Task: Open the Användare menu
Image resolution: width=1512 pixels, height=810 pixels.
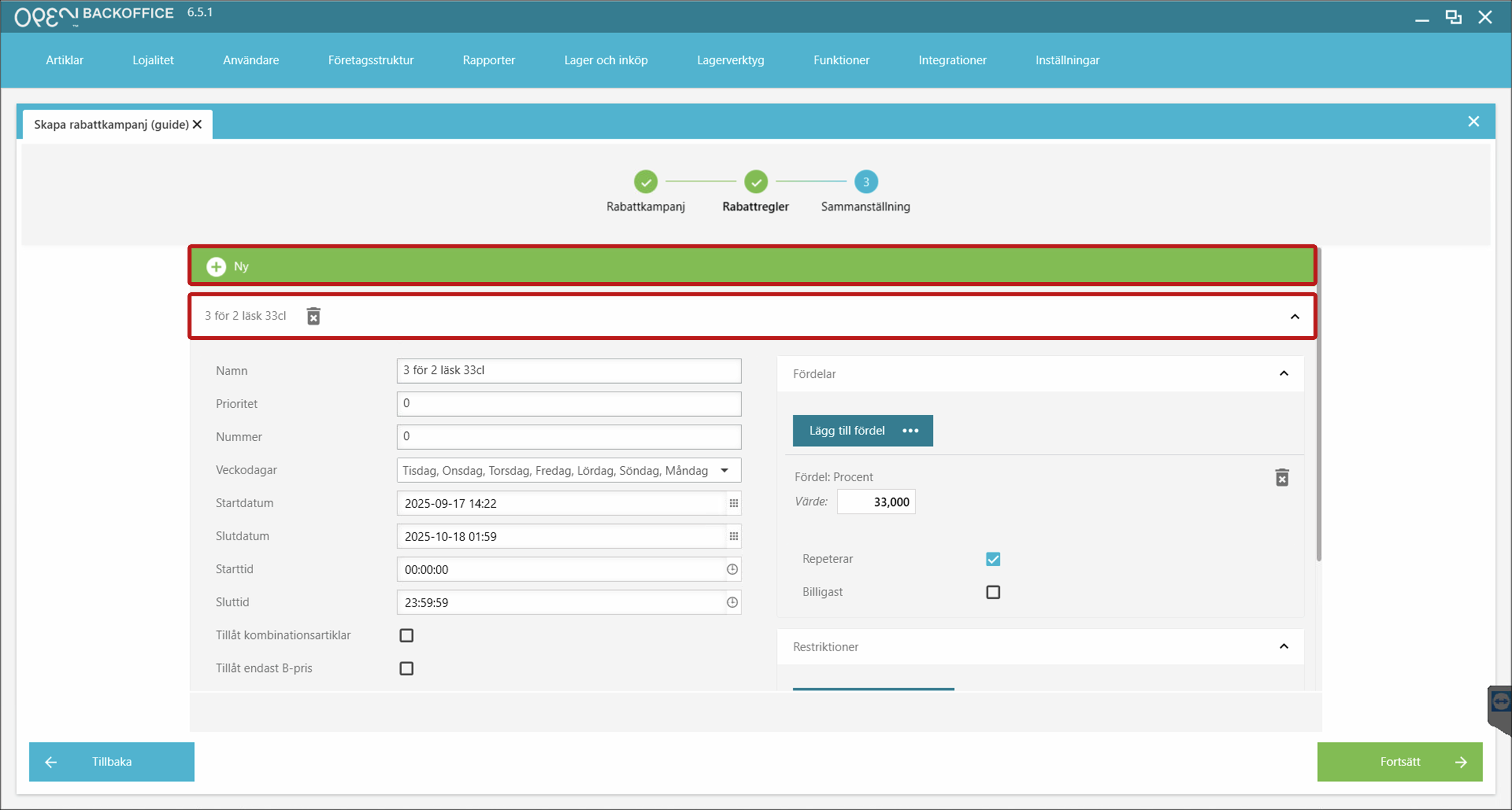Action: click(250, 60)
